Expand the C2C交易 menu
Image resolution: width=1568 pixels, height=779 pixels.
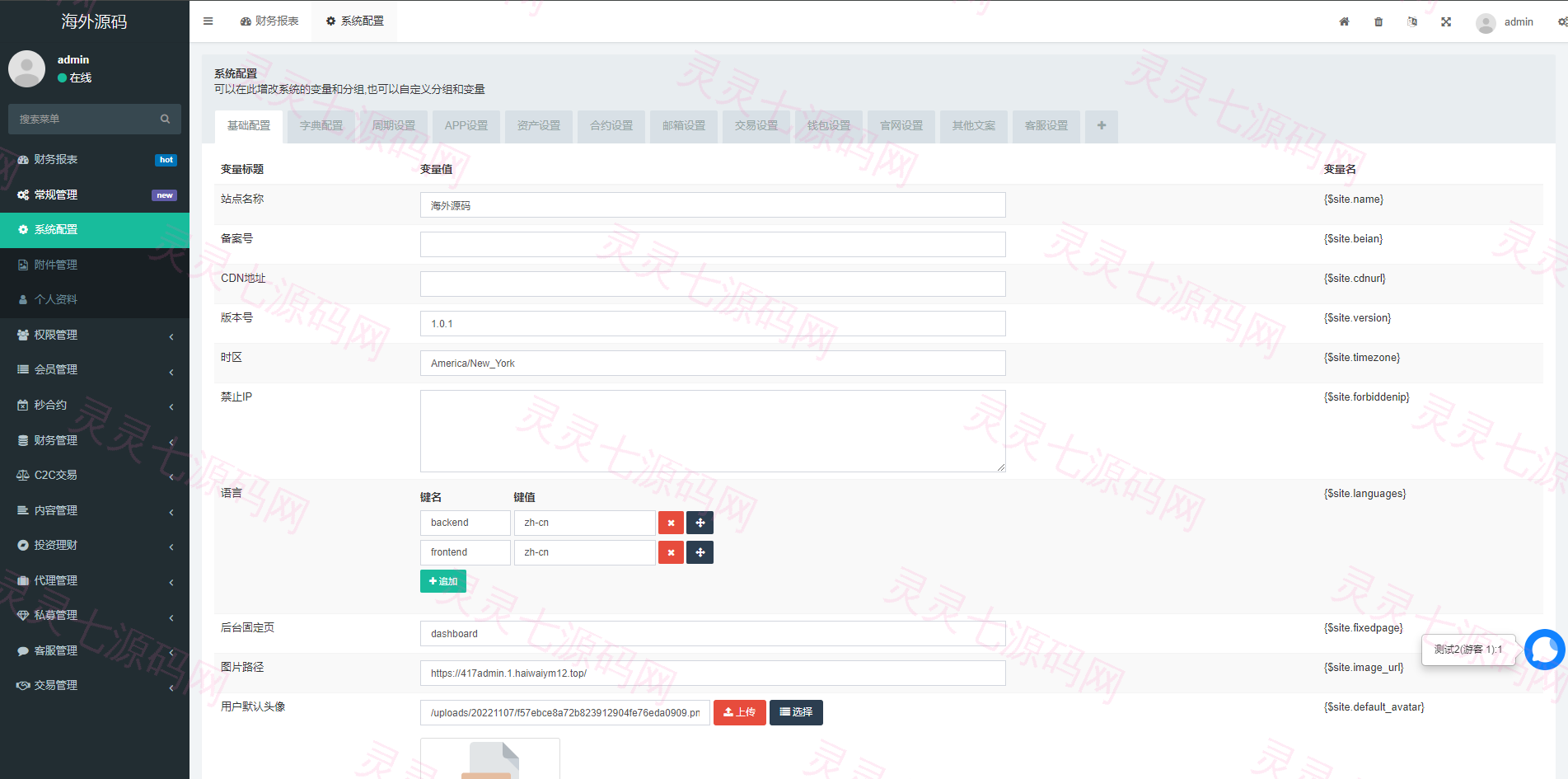[95, 475]
